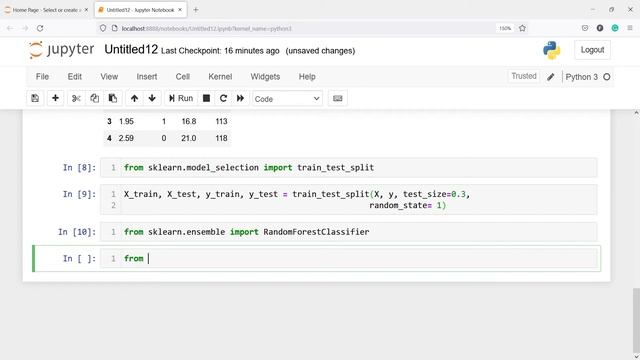The width and height of the screenshot is (640, 360).
Task: Insert a cell below with plus icon
Action: tap(55, 98)
